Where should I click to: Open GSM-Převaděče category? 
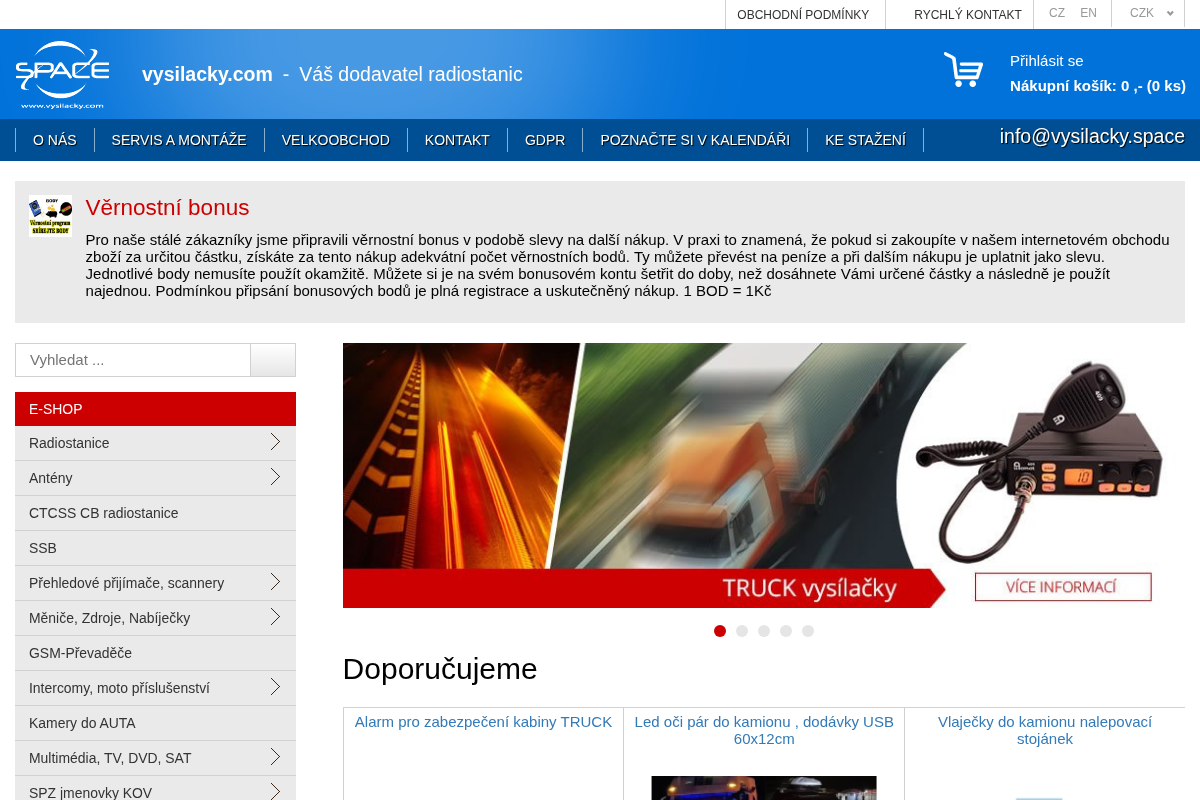click(x=155, y=653)
